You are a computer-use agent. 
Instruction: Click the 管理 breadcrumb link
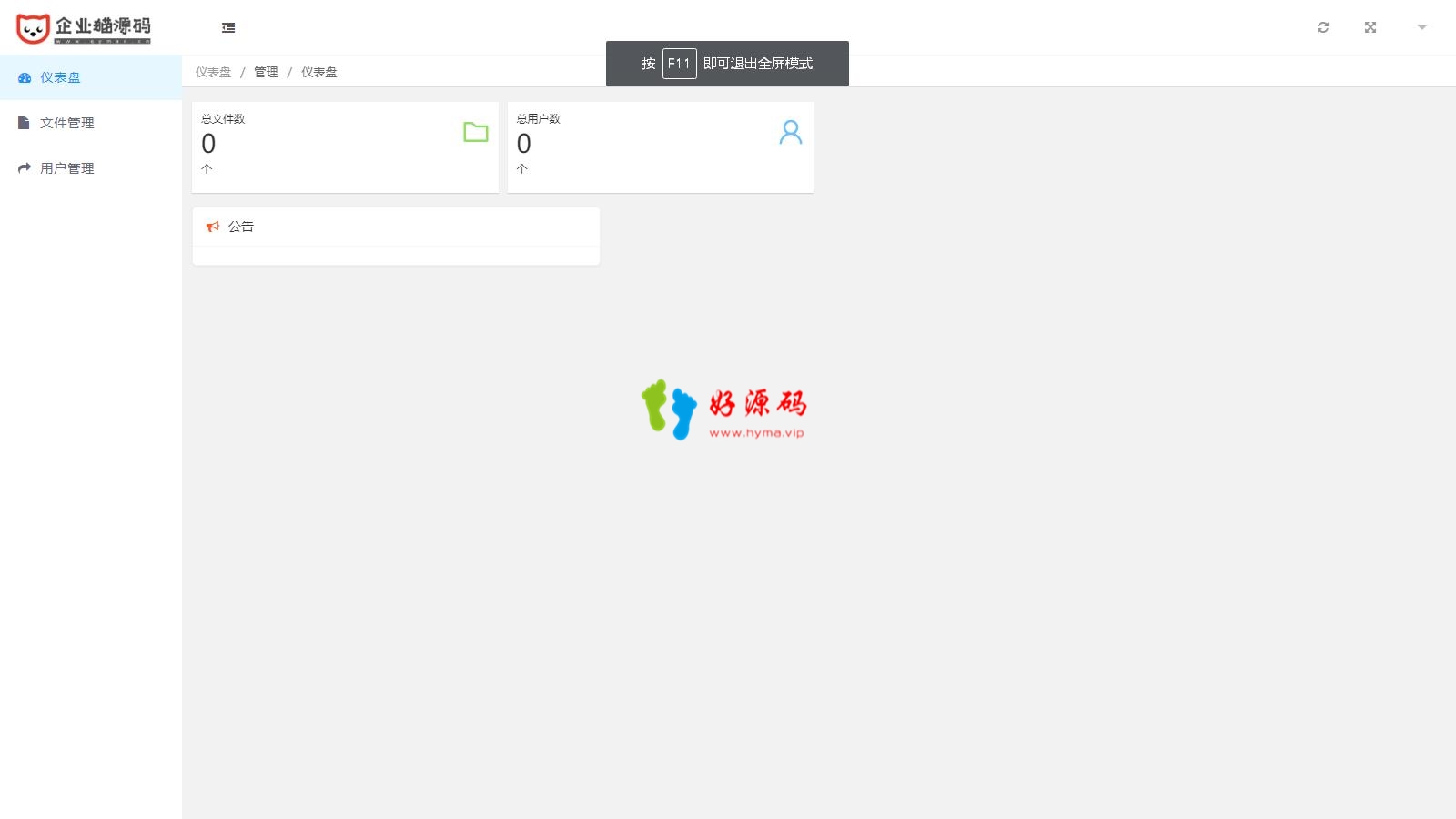tap(266, 72)
